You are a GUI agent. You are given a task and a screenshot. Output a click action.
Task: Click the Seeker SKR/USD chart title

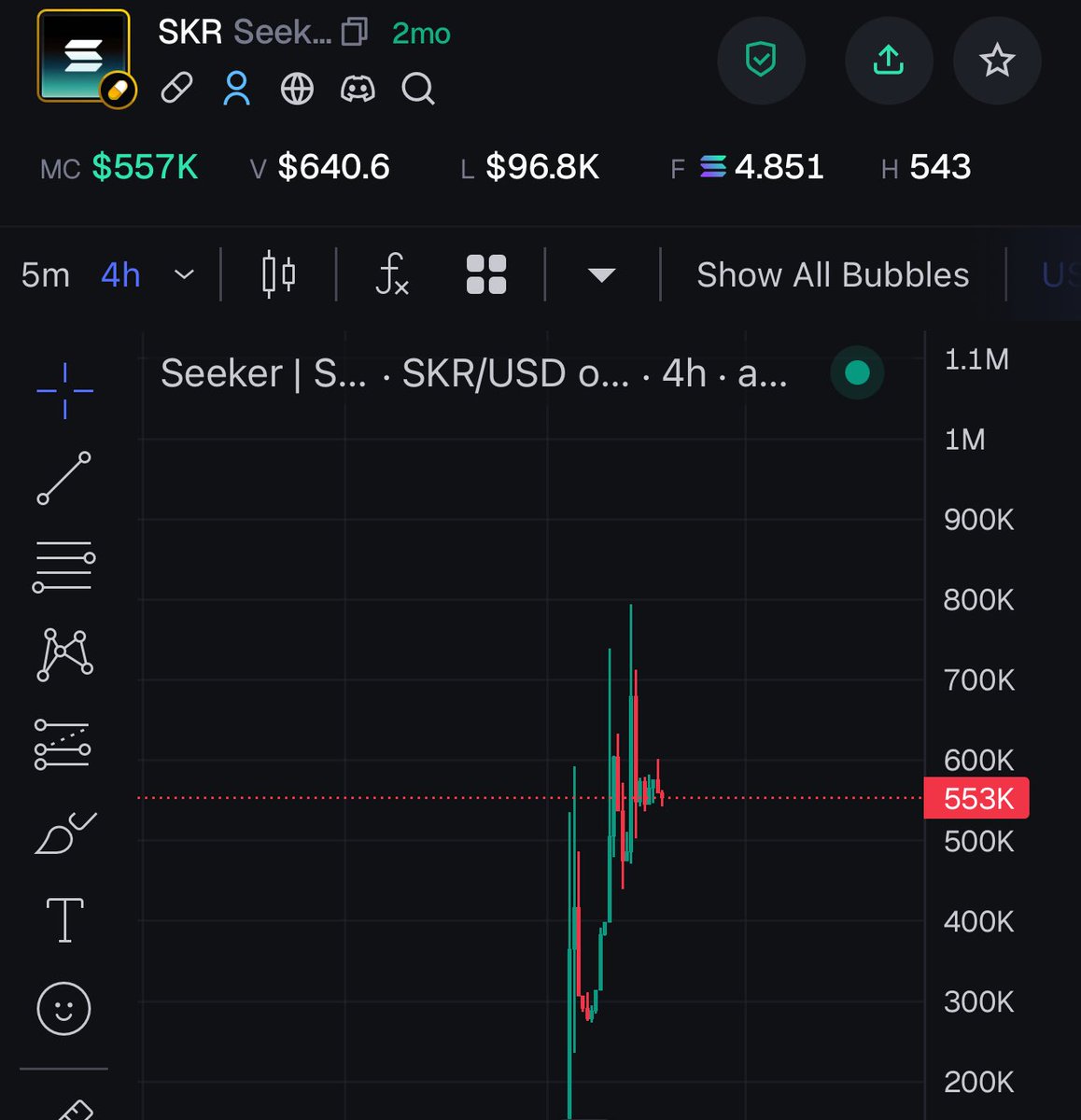(473, 373)
